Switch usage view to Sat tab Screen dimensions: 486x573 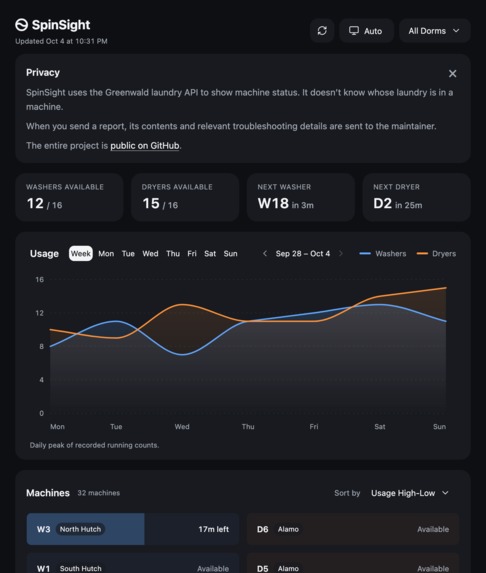pos(210,254)
